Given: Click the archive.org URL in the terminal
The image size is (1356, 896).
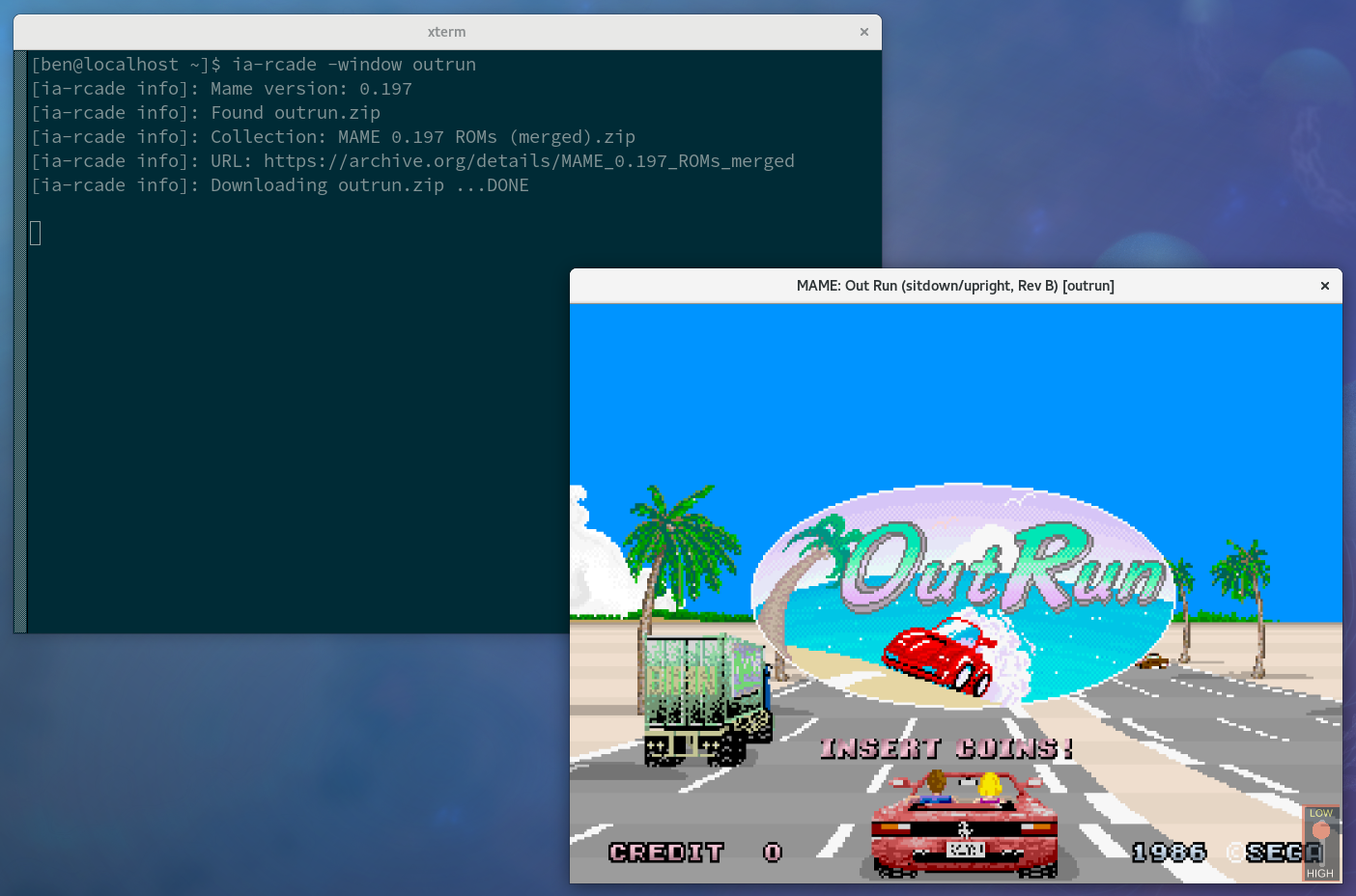Looking at the screenshot, I should [x=529, y=161].
